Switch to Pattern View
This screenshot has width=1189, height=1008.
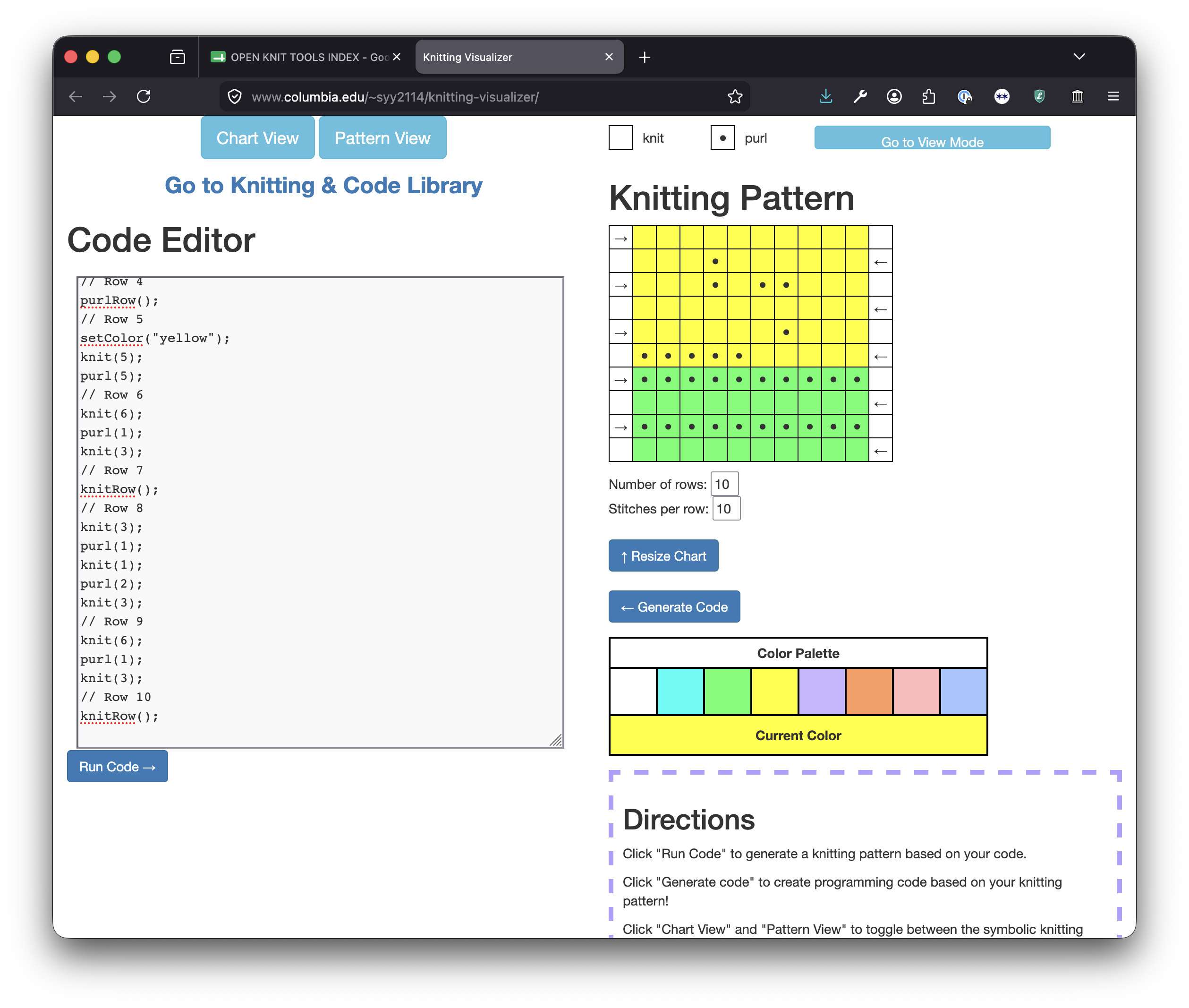click(x=382, y=138)
